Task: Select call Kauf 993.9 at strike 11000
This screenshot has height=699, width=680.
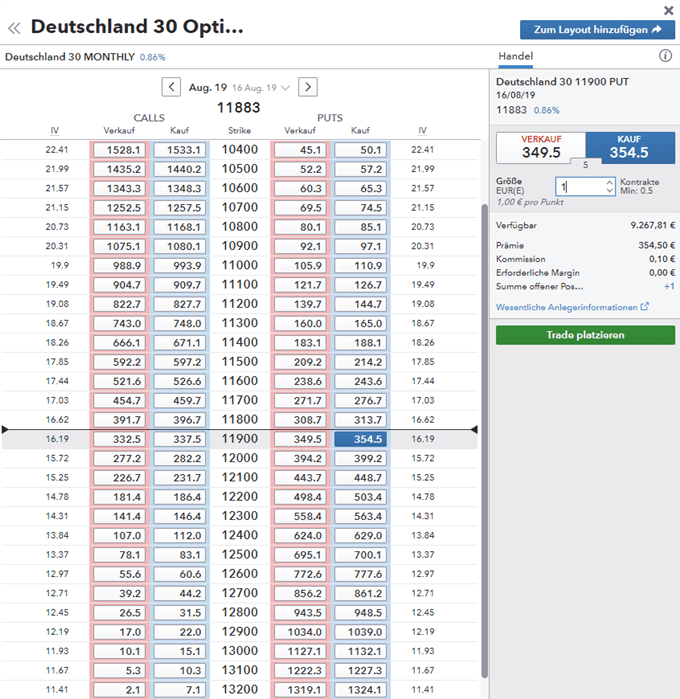Action: (x=180, y=266)
